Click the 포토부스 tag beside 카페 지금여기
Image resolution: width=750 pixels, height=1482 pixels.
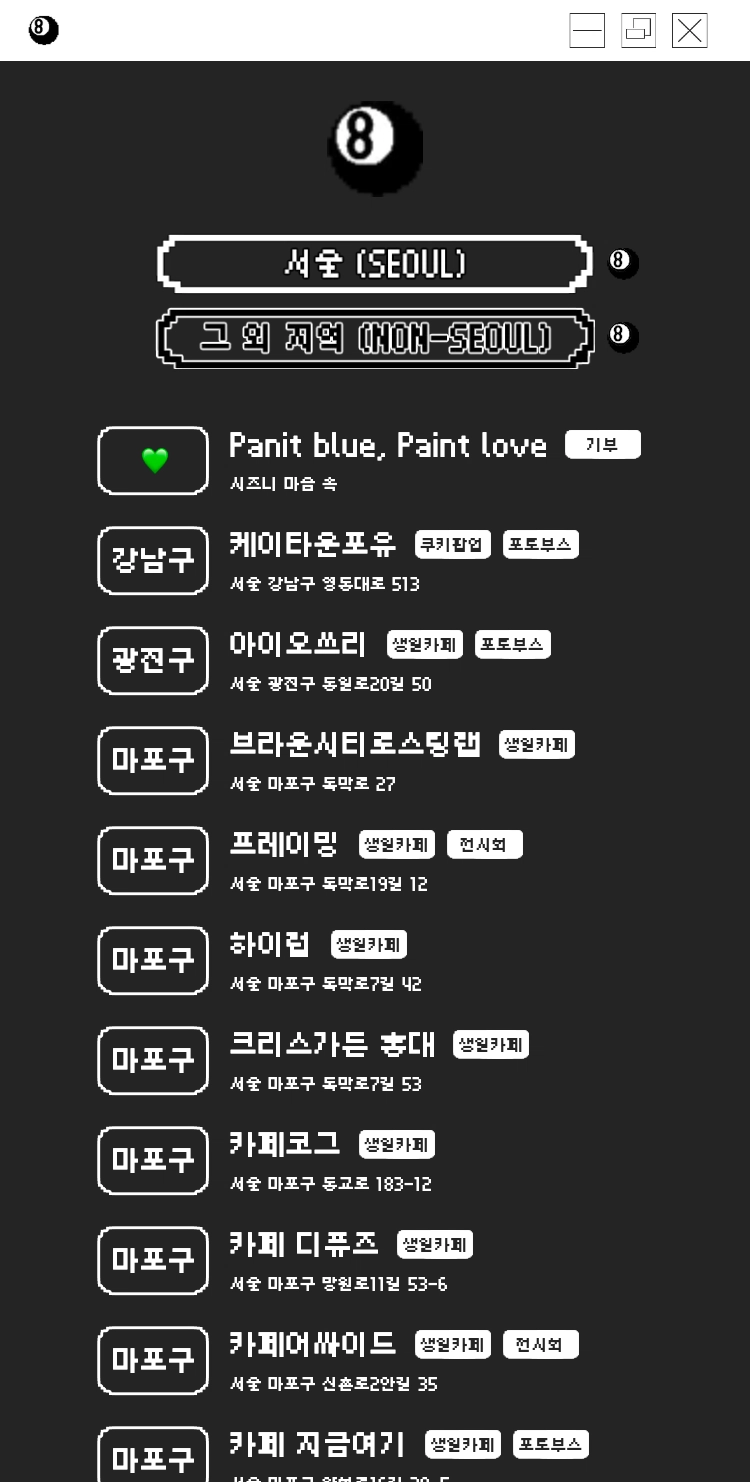(x=551, y=1445)
